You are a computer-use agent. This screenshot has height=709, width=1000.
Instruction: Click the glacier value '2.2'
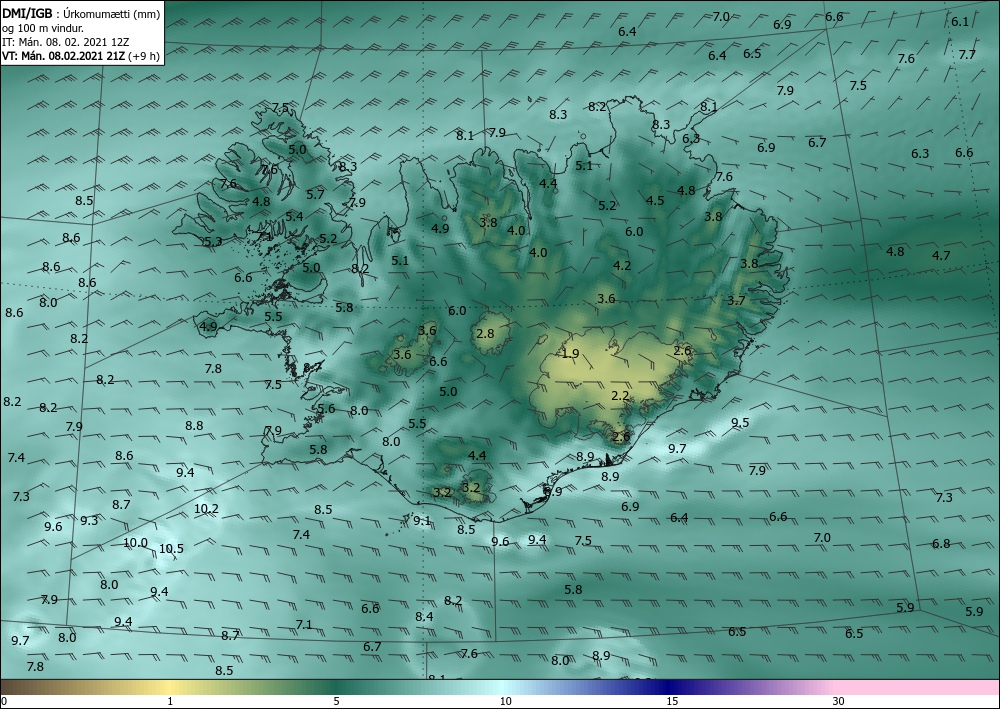tap(620, 396)
